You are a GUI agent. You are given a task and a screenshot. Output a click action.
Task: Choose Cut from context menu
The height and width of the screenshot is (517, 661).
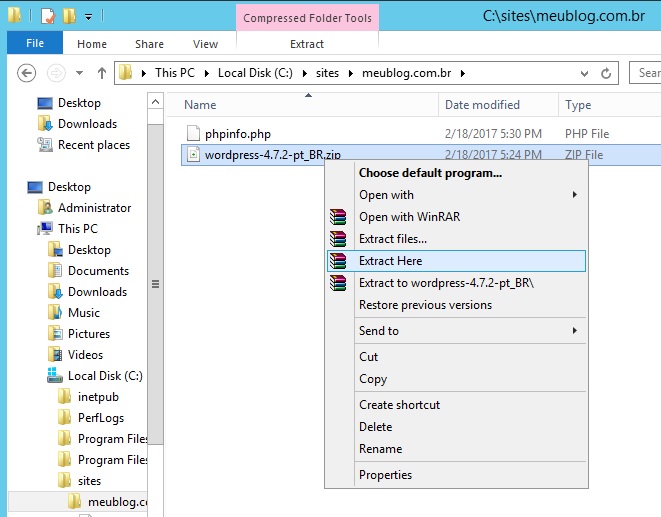click(457, 357)
